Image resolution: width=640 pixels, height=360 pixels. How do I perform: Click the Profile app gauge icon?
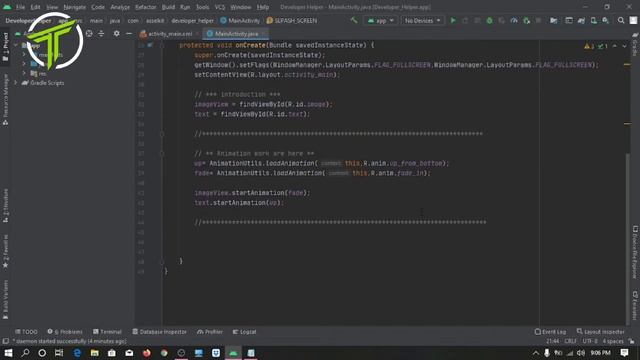[514, 20]
